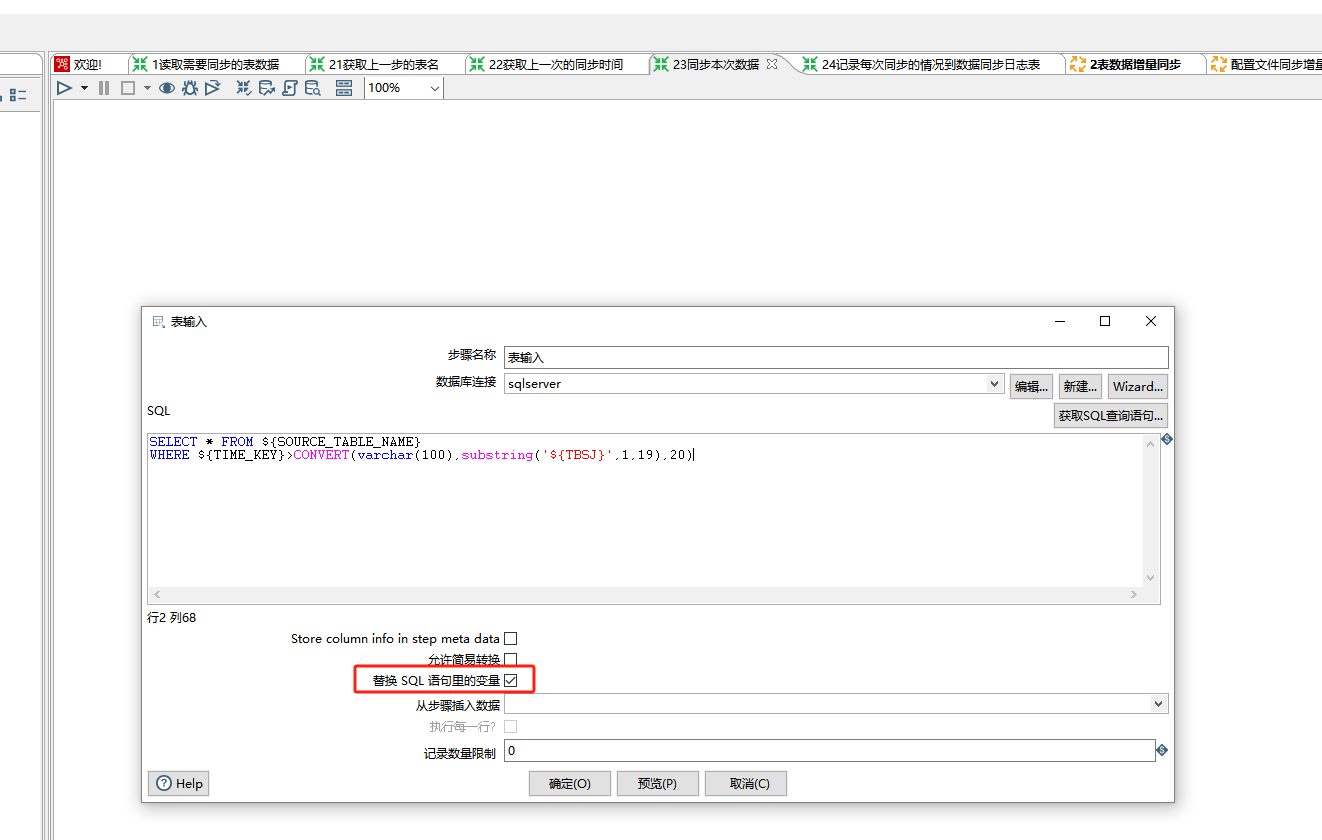The height and width of the screenshot is (840, 1322).
Task: Click the 步骤名称 input field
Action: pos(836,357)
